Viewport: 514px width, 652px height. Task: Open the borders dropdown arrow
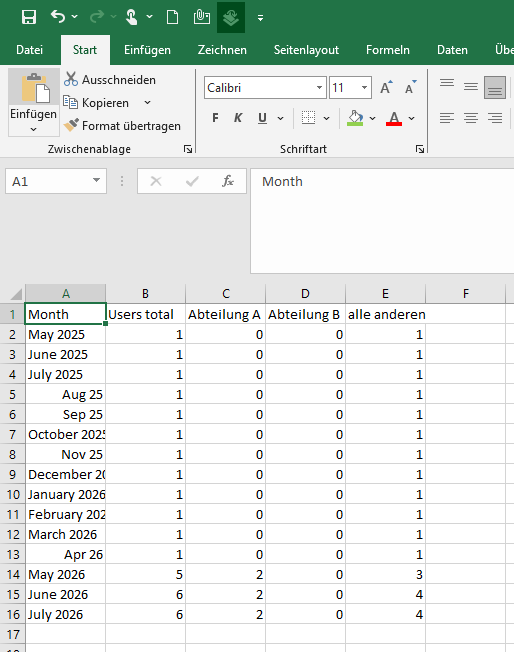tap(326, 119)
